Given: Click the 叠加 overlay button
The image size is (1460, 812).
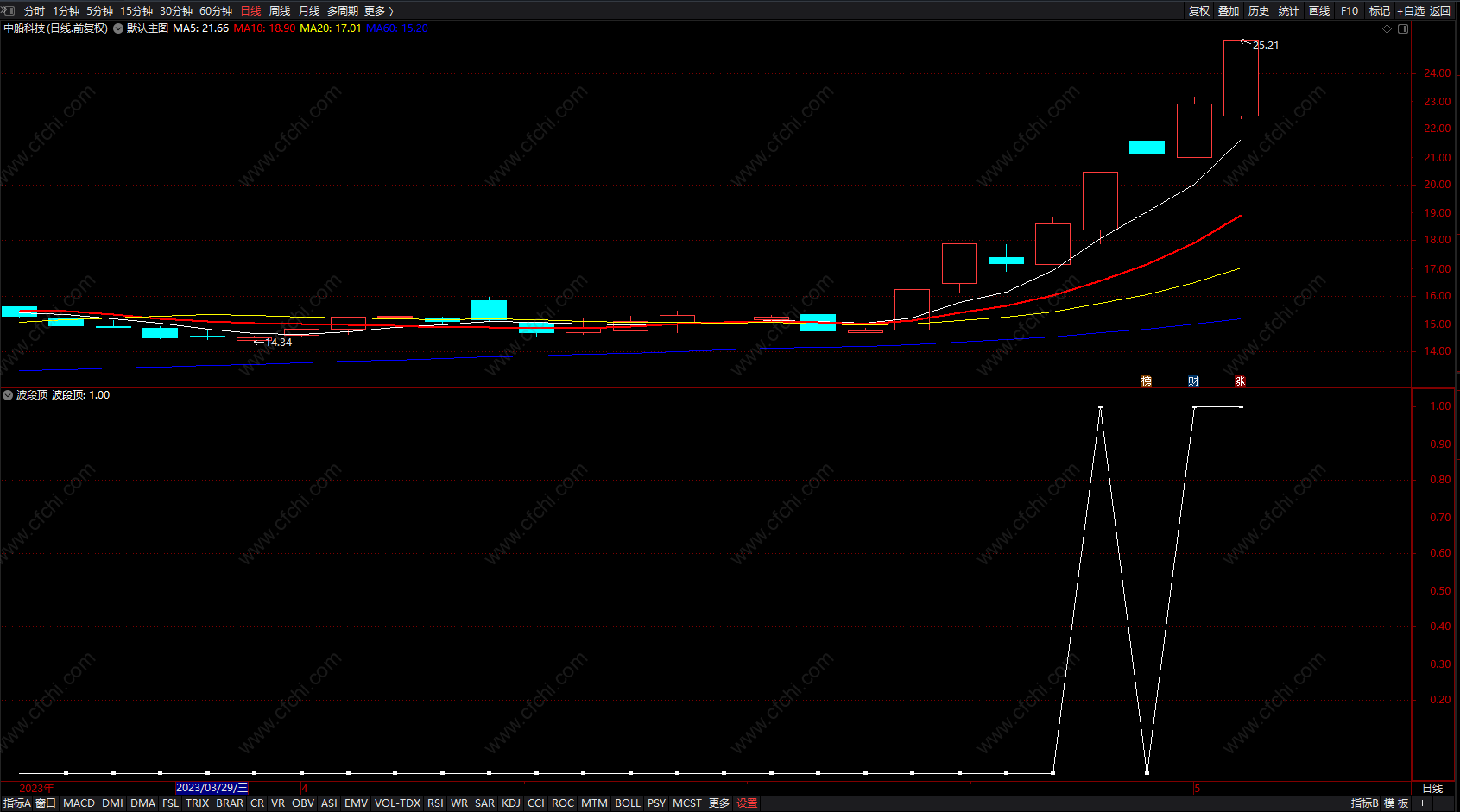Looking at the screenshot, I should click(1229, 11).
